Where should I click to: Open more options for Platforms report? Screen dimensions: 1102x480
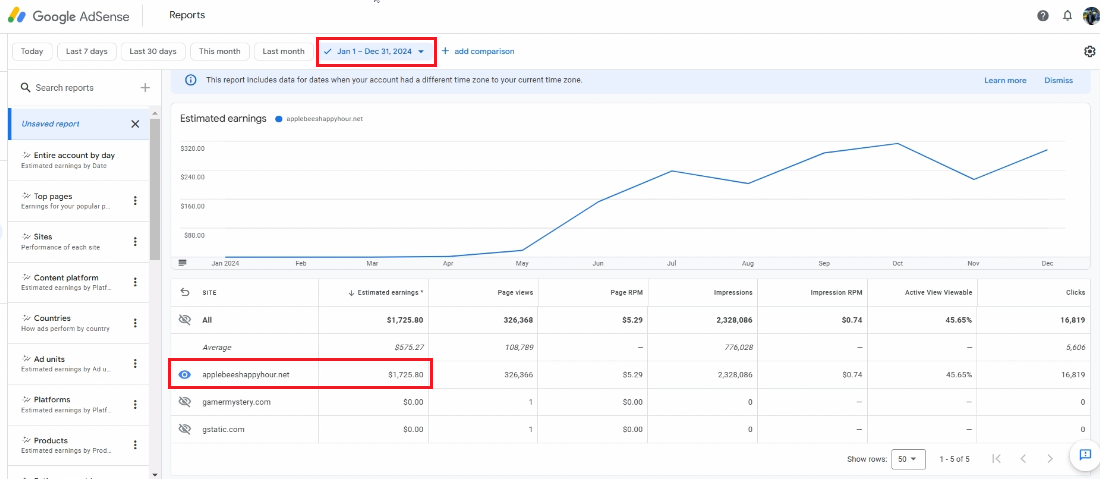(135, 405)
